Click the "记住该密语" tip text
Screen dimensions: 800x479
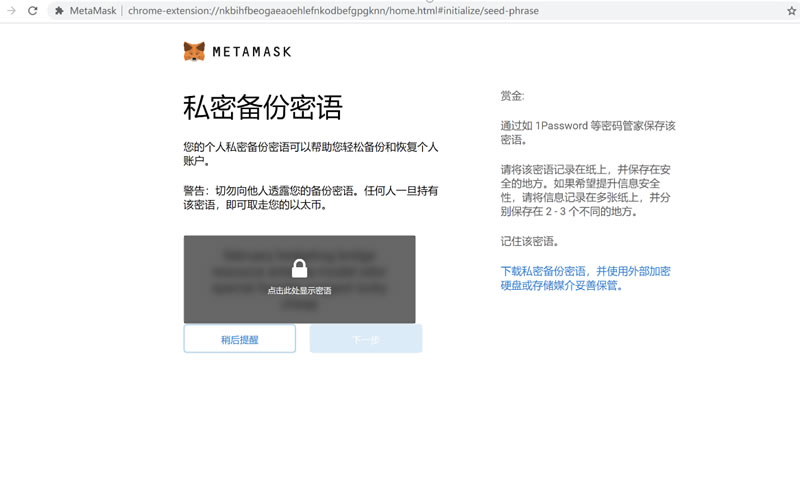click(529, 241)
